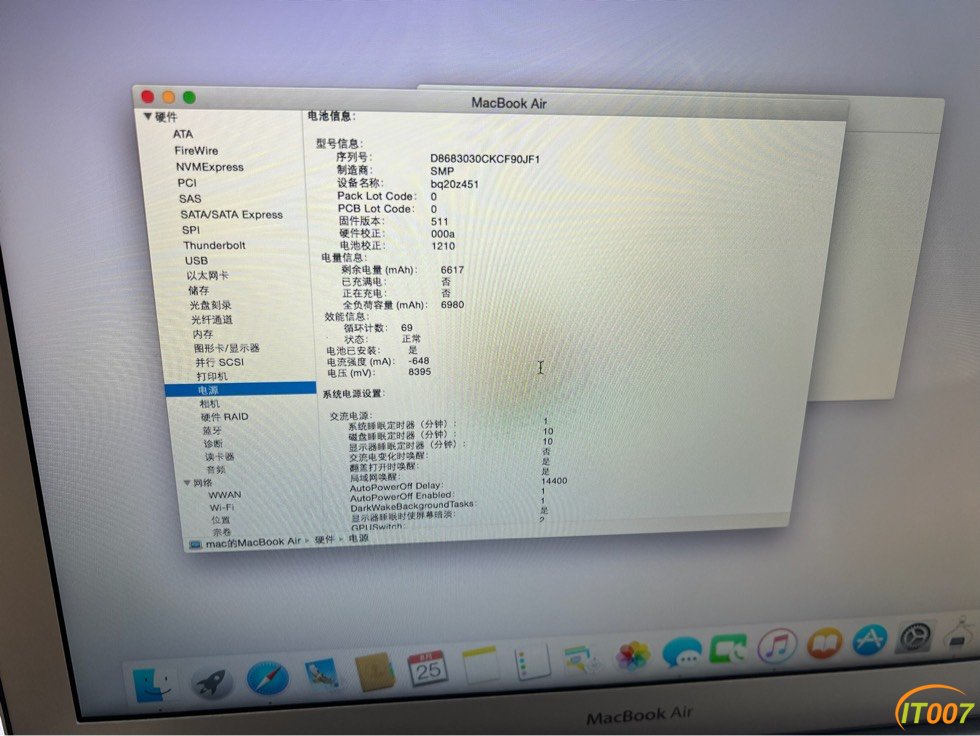The height and width of the screenshot is (736, 980).
Task: Select NVMExpress in the sidebar
Action: [x=209, y=167]
